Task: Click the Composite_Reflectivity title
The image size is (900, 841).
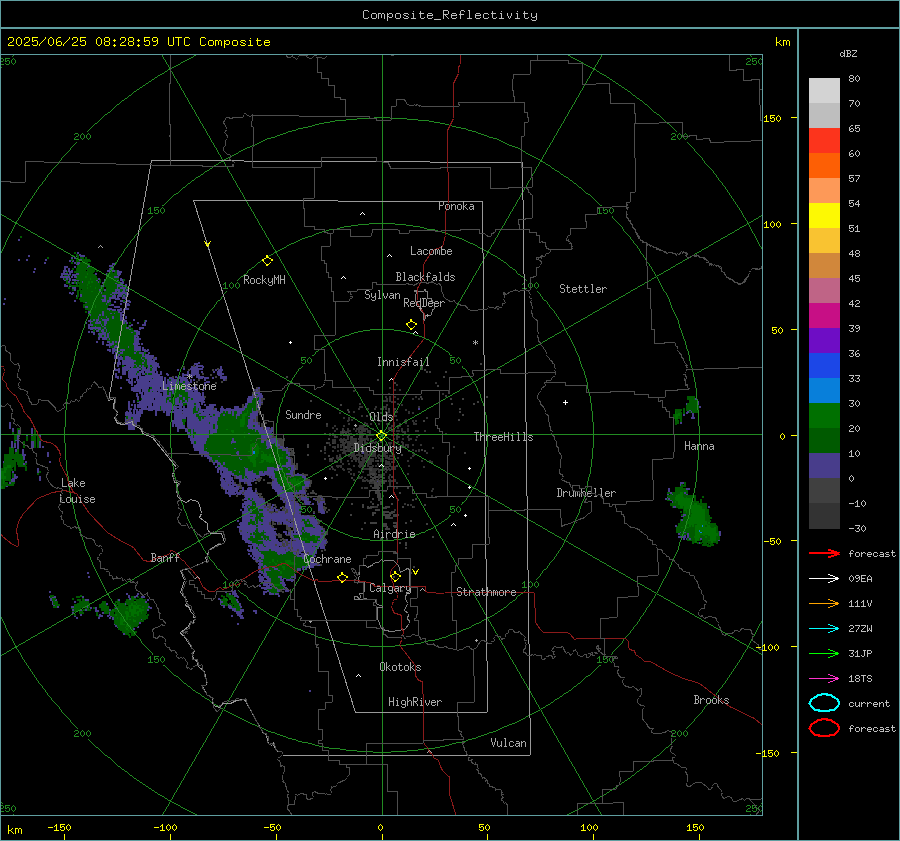Action: 450,15
